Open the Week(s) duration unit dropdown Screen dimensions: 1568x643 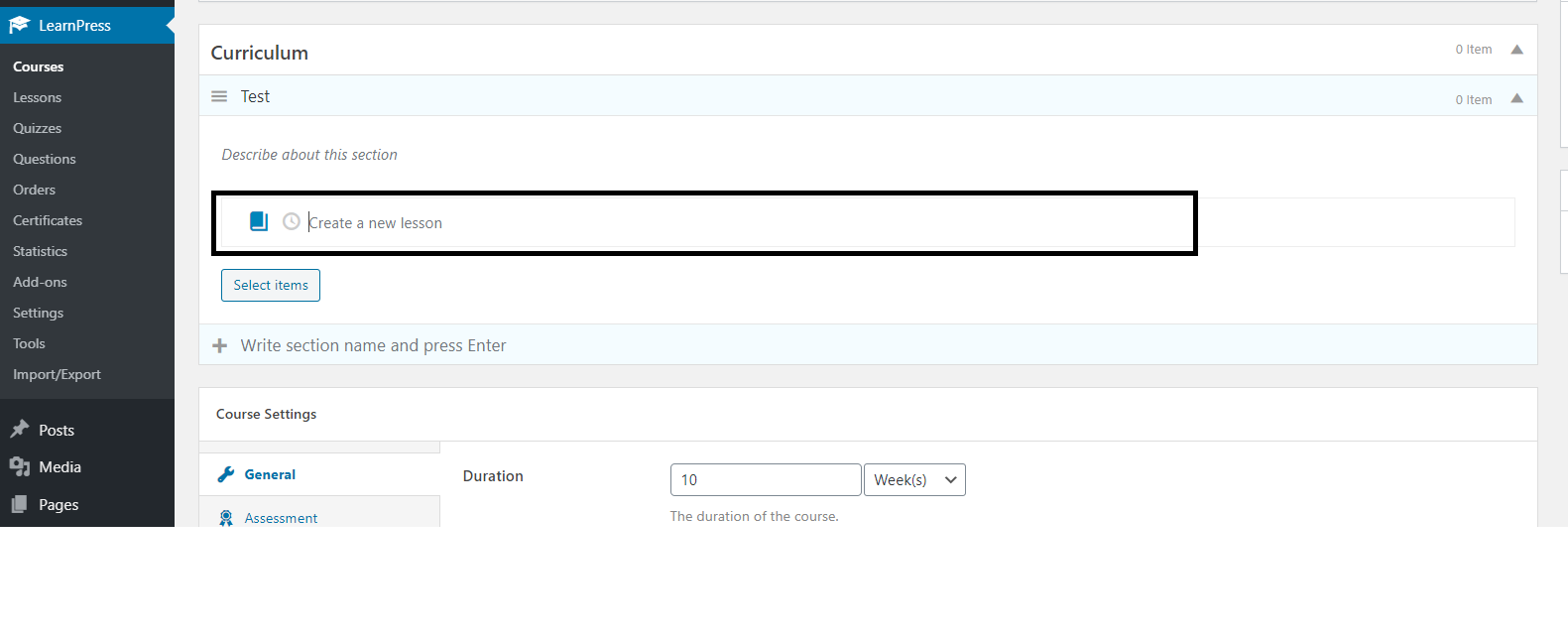(914, 479)
